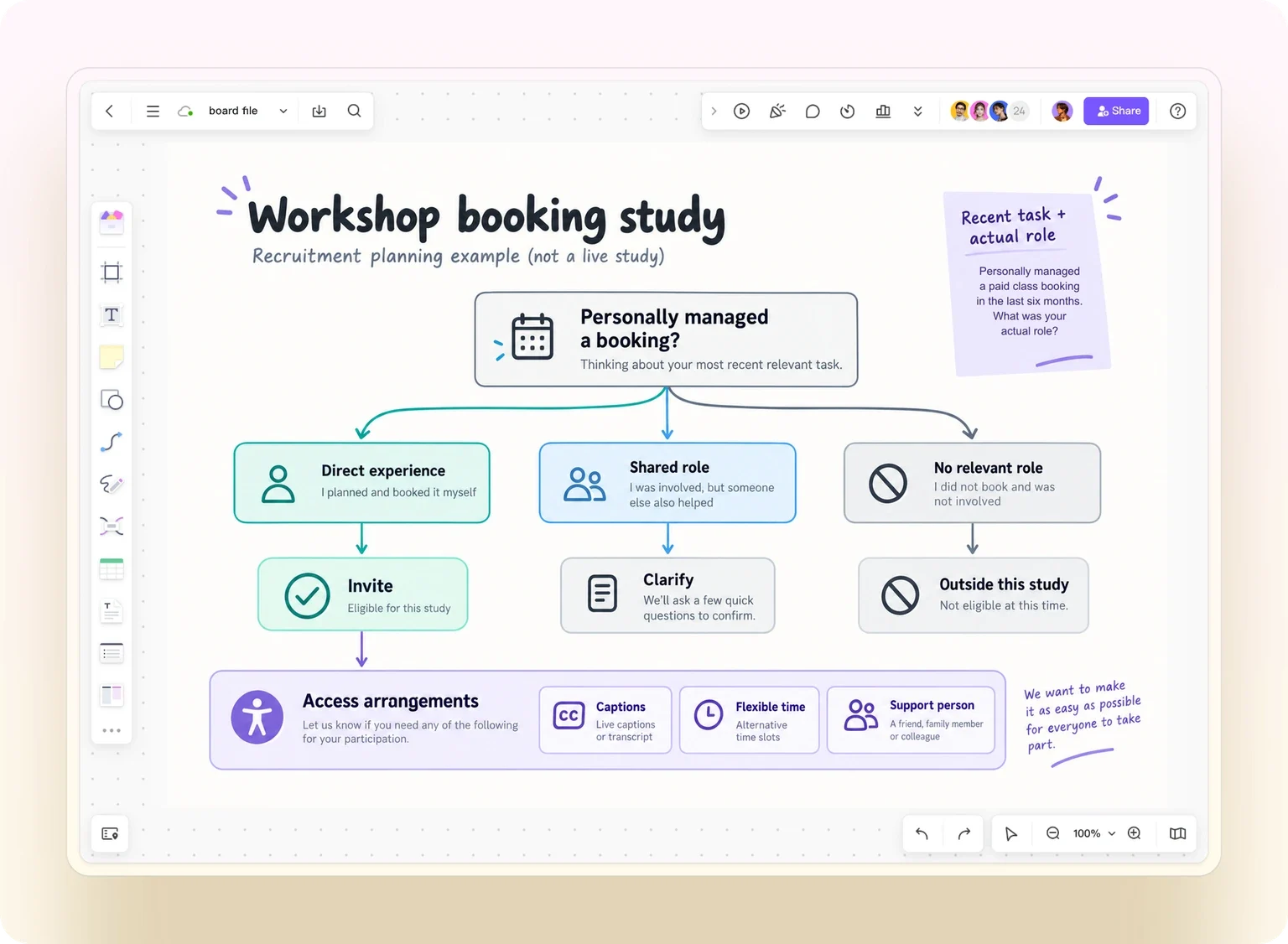Select the Support person card
This screenshot has height=944, width=1288.
tap(911, 720)
